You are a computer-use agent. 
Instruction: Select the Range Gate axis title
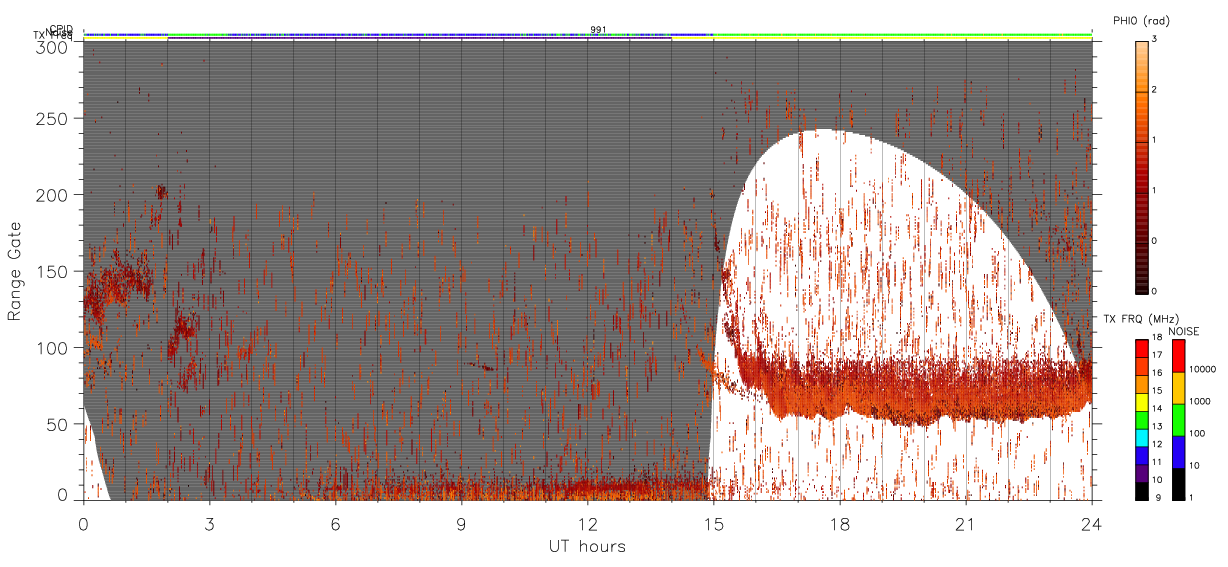point(15,273)
